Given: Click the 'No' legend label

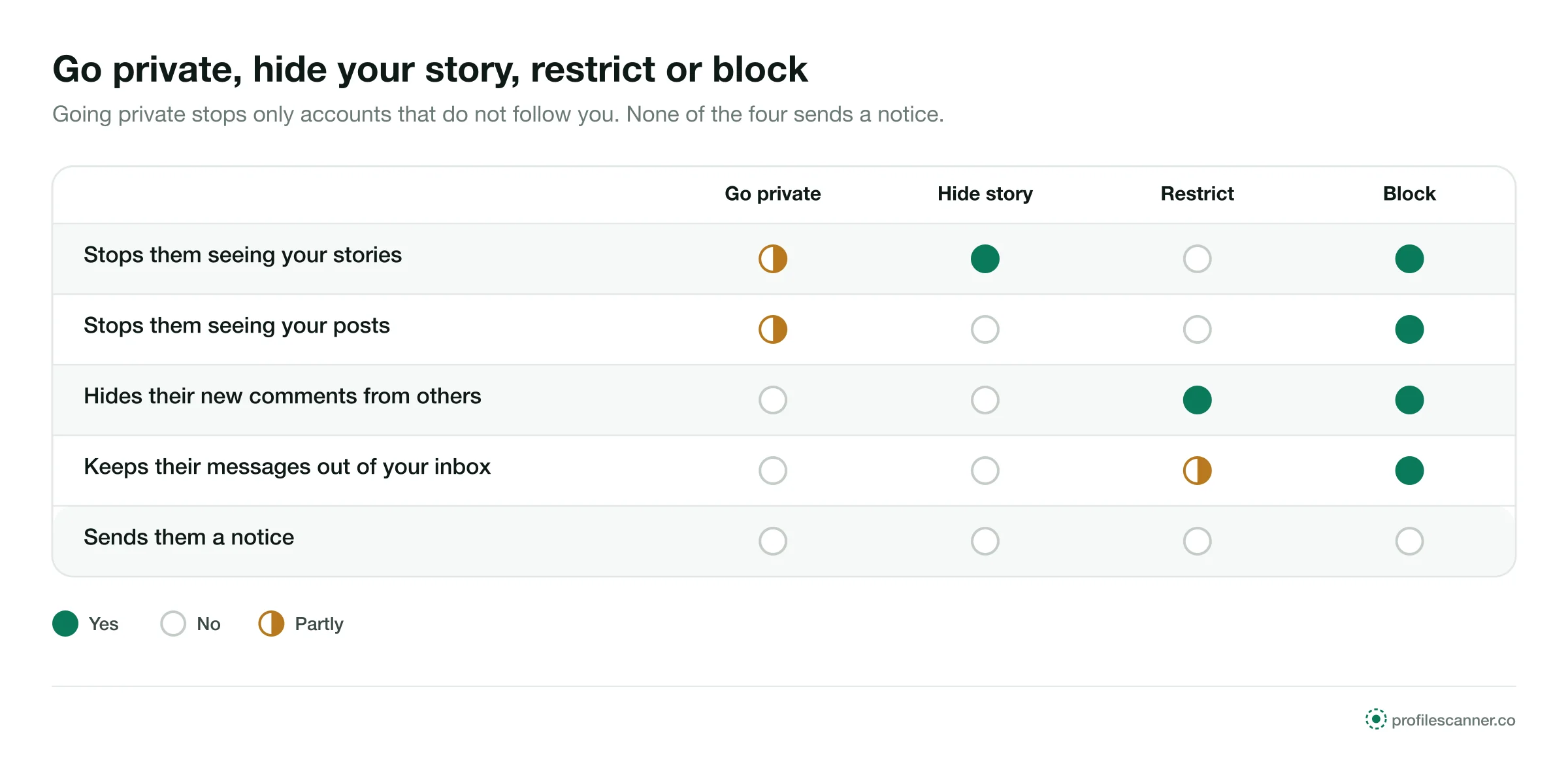Looking at the screenshot, I should click(208, 624).
